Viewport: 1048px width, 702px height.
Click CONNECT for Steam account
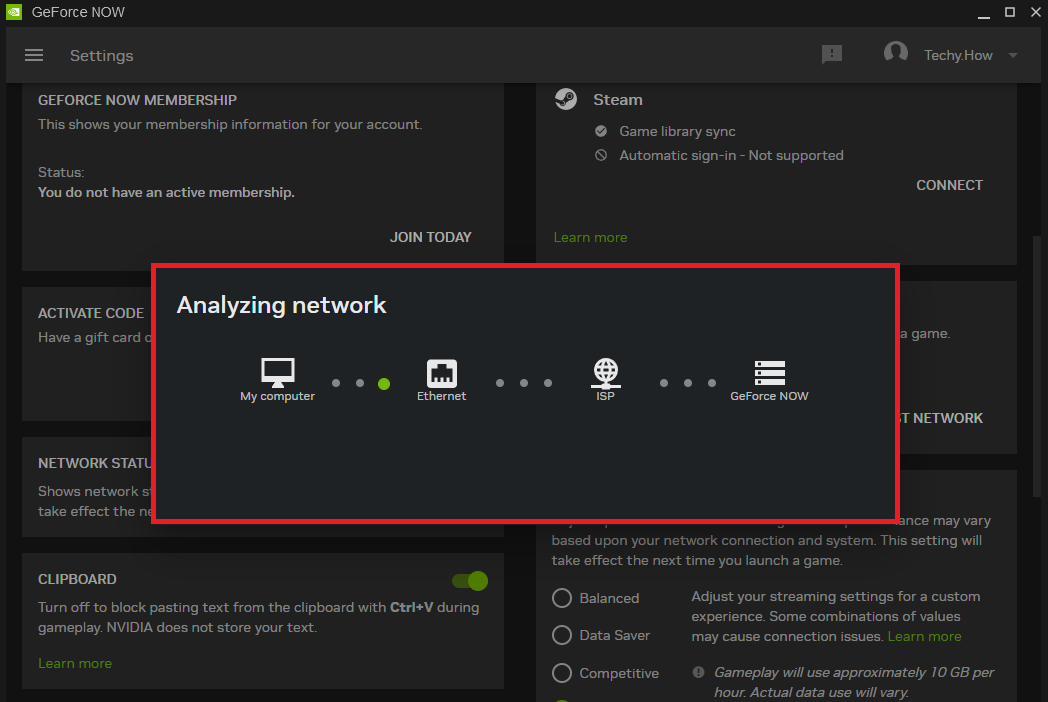pyautogui.click(x=949, y=185)
